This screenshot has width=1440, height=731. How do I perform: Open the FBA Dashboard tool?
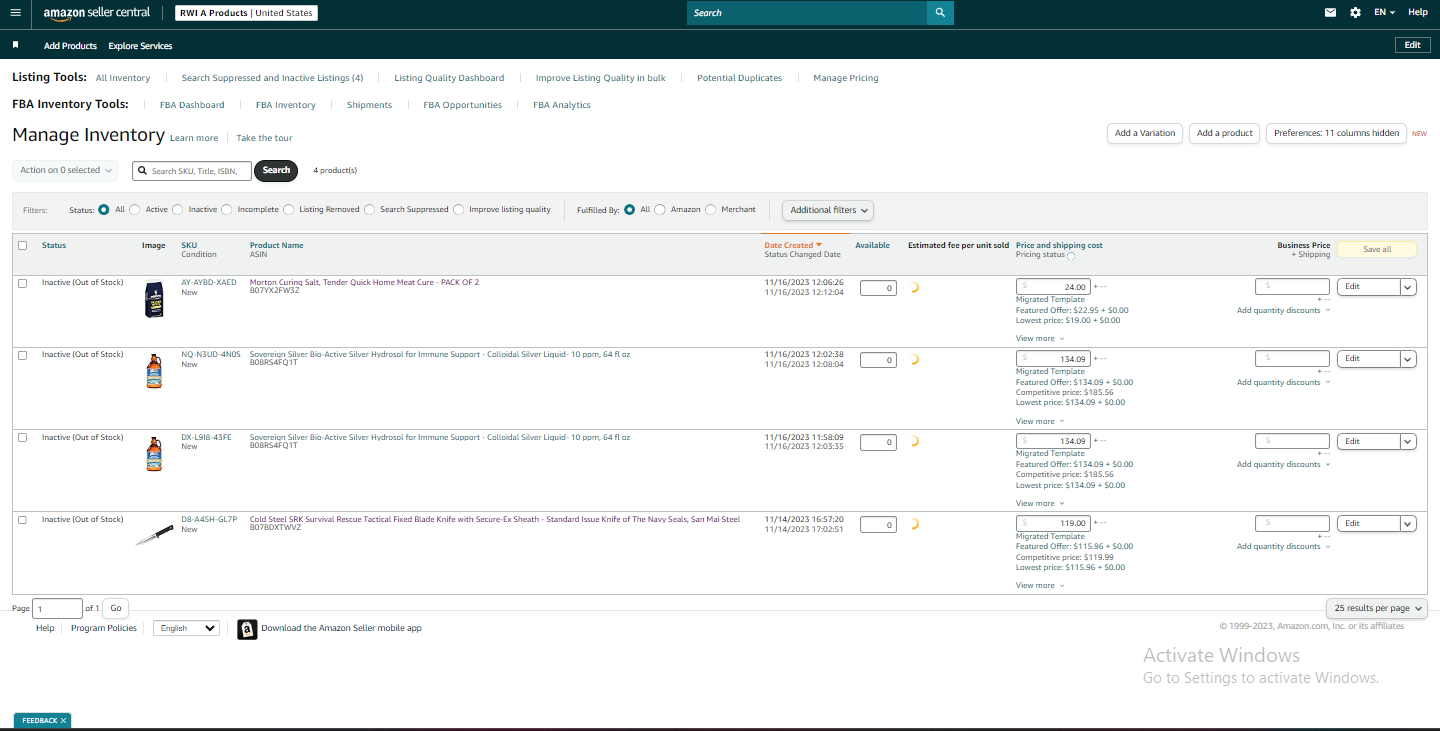click(x=192, y=105)
